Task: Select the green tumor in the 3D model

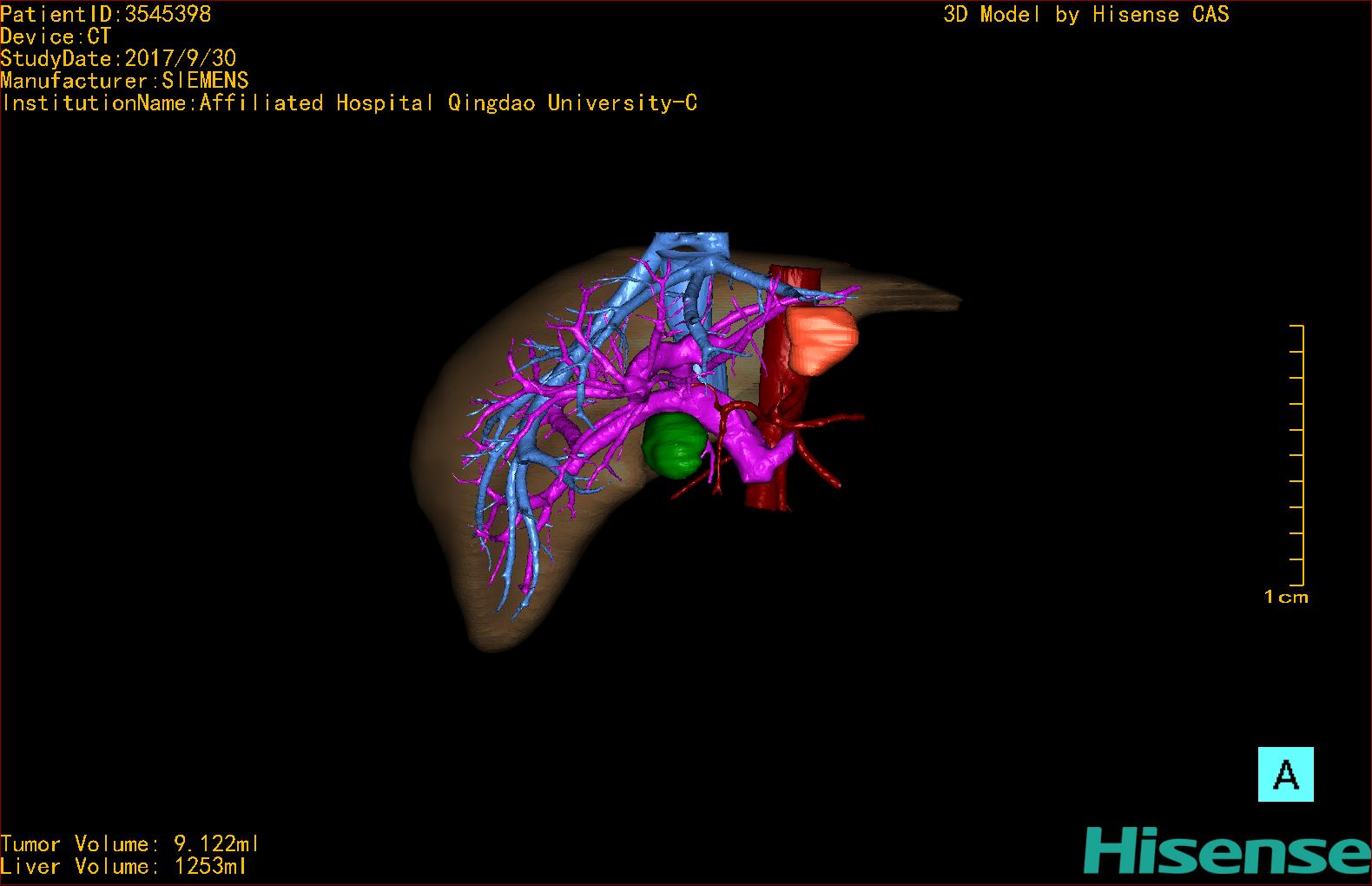Action: (x=673, y=445)
